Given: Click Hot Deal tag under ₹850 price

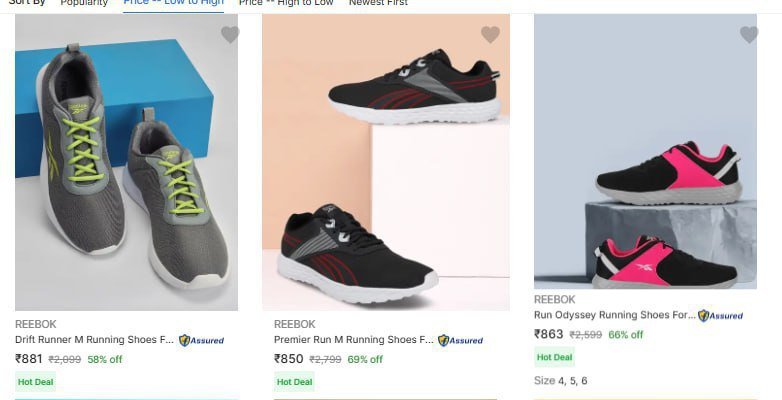Looking at the screenshot, I should pos(294,382).
